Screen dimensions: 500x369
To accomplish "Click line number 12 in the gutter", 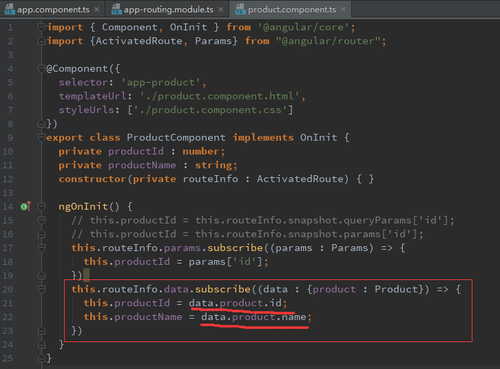I will pos(8,179).
